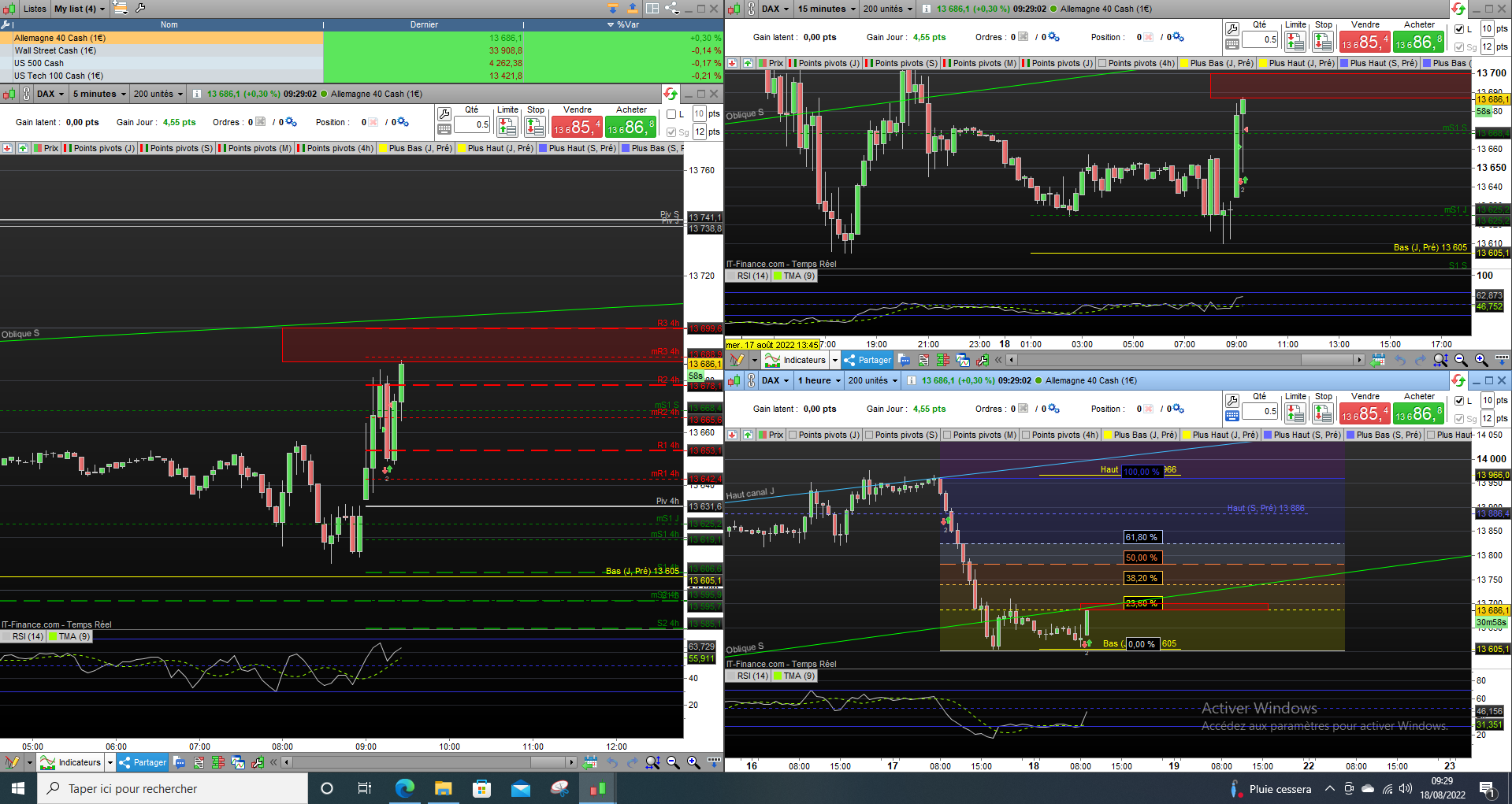
Task: Open 200 unités dropdown in 15 minutes chart
Action: [x=888, y=9]
